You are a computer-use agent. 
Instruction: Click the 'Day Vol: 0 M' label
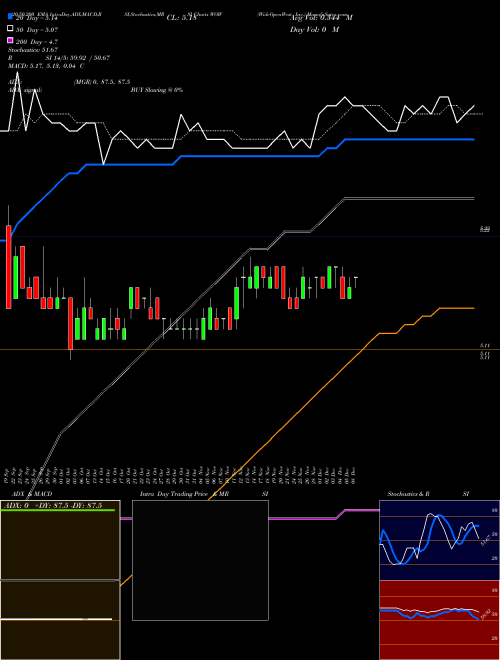314,29
